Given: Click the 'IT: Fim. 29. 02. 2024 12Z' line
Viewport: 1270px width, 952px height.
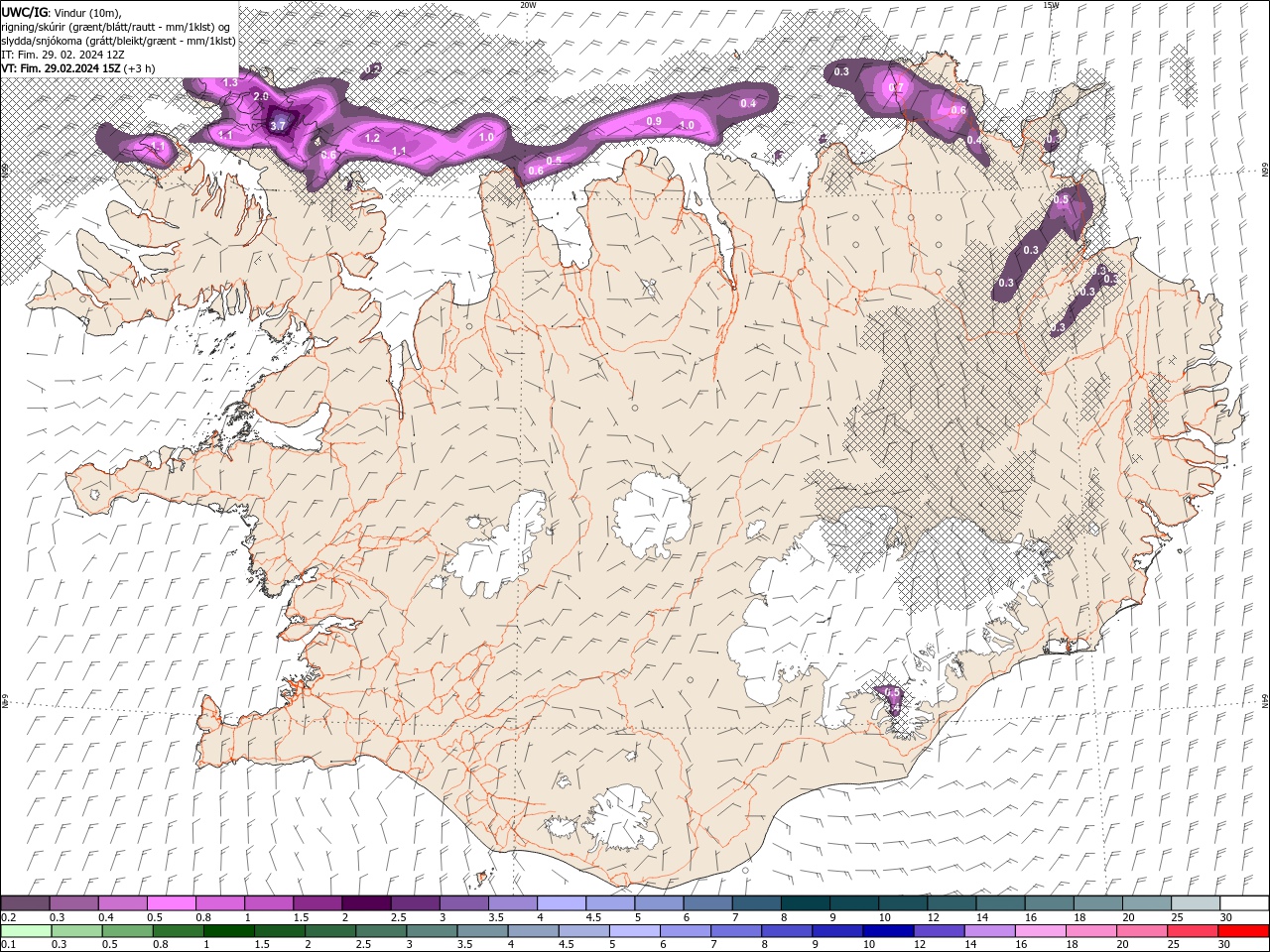Looking at the screenshot, I should click(63, 55).
